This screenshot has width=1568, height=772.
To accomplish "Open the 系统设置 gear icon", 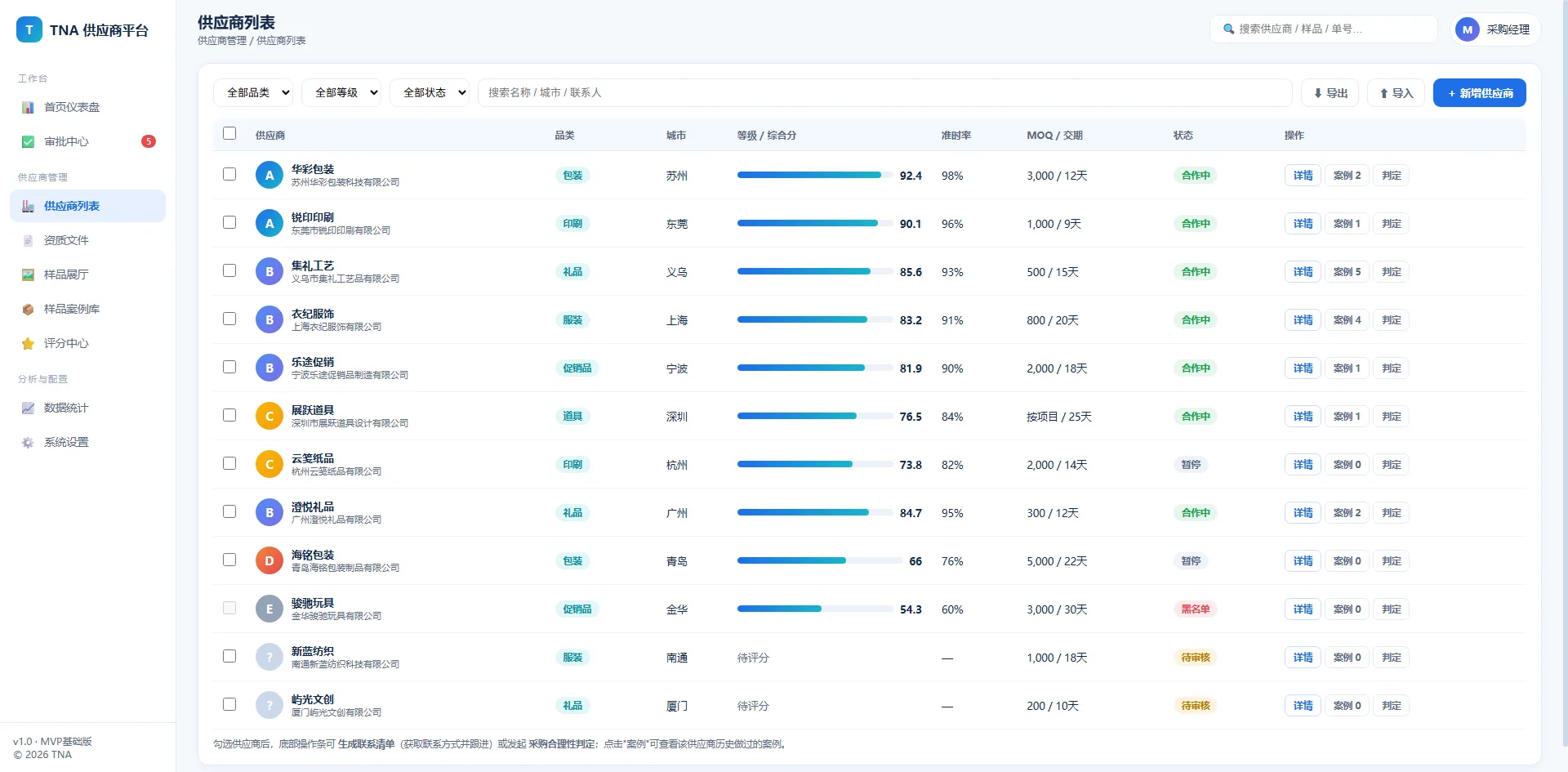I will (x=28, y=442).
